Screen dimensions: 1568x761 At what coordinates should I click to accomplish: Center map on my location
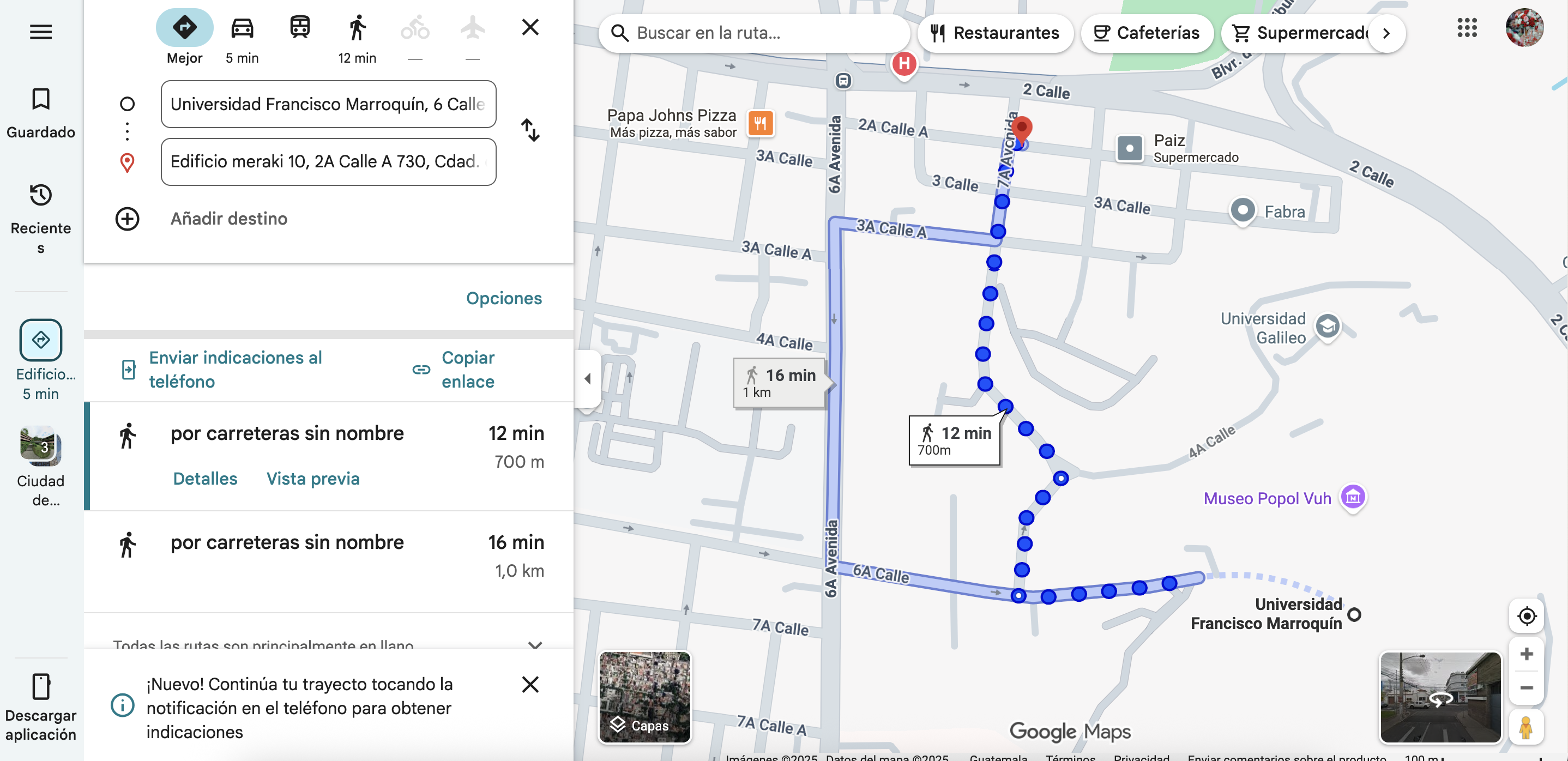pyautogui.click(x=1526, y=616)
